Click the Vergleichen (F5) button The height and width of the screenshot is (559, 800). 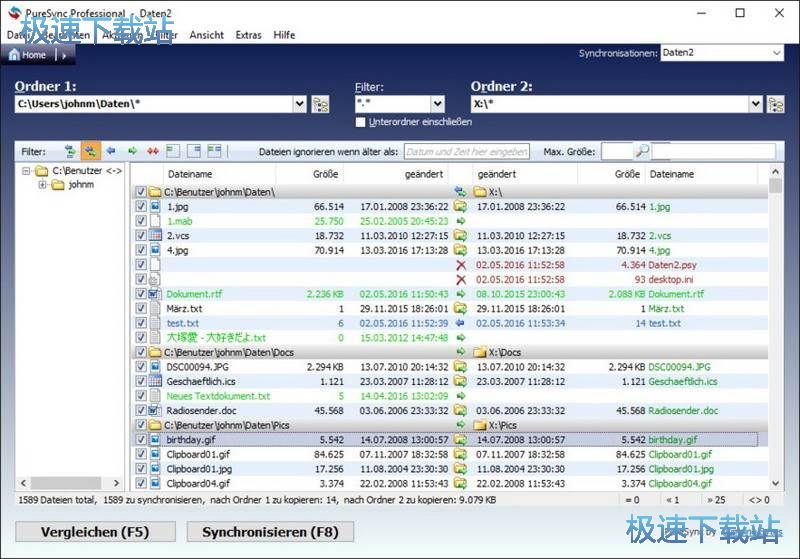(95, 532)
